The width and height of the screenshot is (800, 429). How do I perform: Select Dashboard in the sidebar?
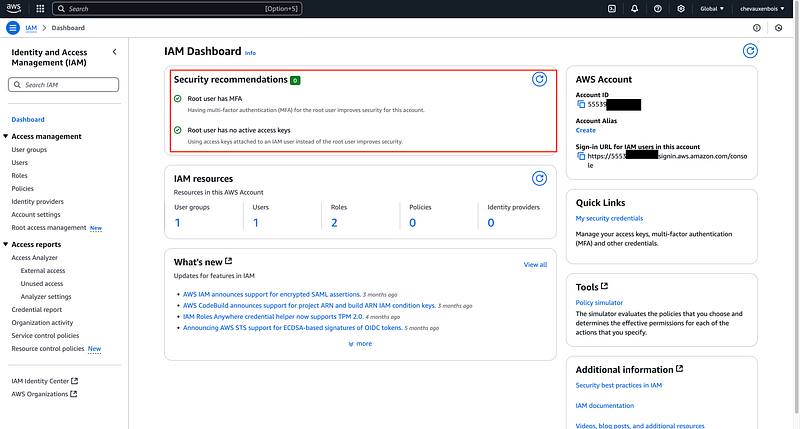28,119
